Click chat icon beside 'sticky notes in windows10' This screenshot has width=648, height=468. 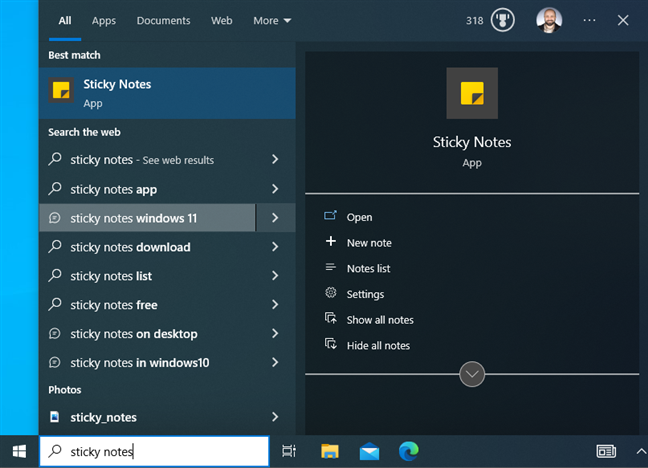click(55, 362)
